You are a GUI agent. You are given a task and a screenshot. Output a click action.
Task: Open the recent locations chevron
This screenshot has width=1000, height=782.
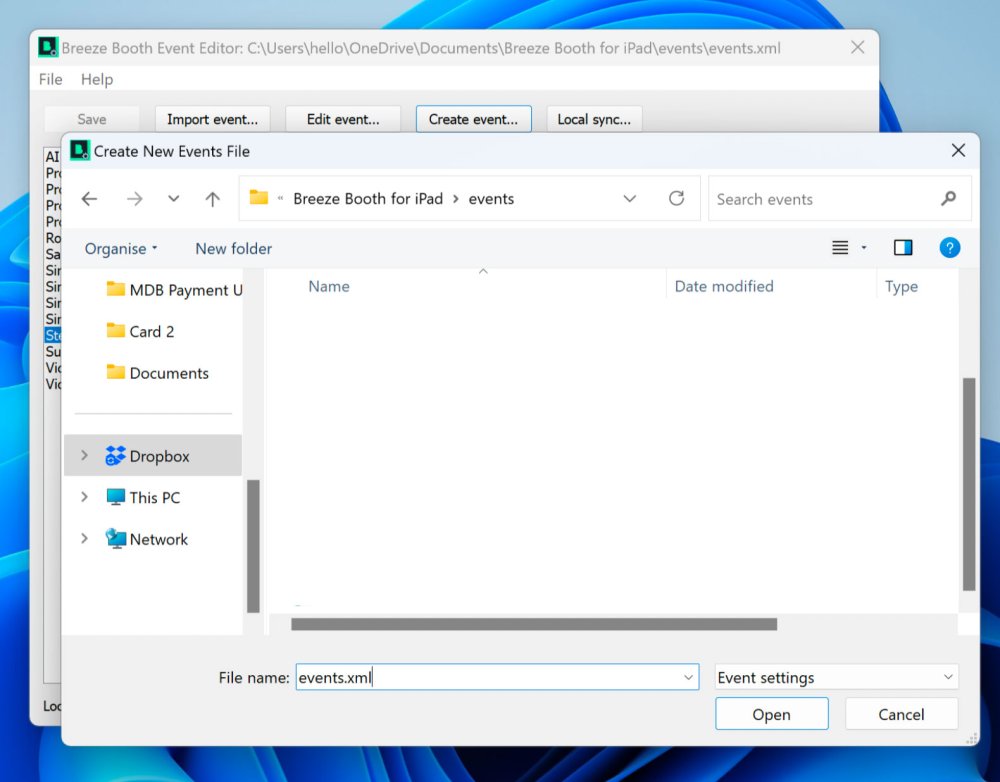pos(173,199)
